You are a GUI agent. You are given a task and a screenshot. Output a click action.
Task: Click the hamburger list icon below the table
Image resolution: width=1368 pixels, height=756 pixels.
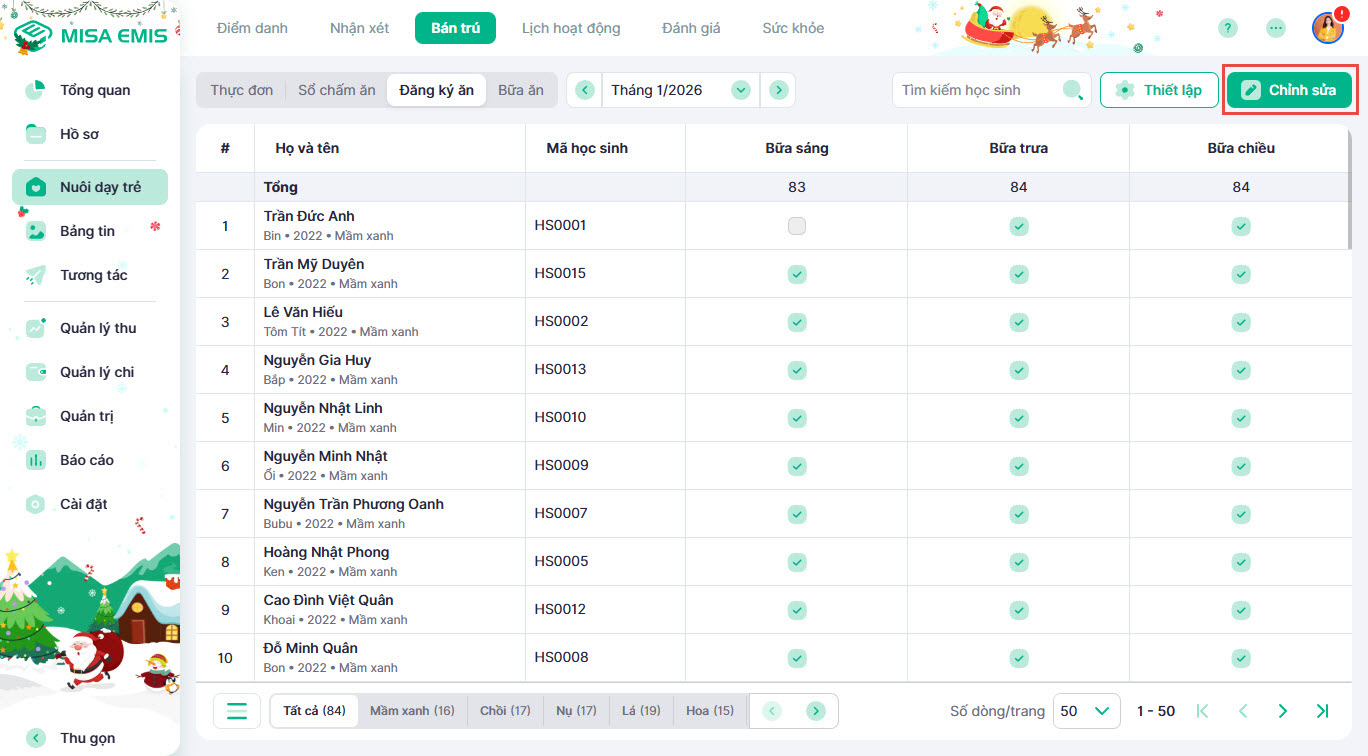(x=237, y=711)
